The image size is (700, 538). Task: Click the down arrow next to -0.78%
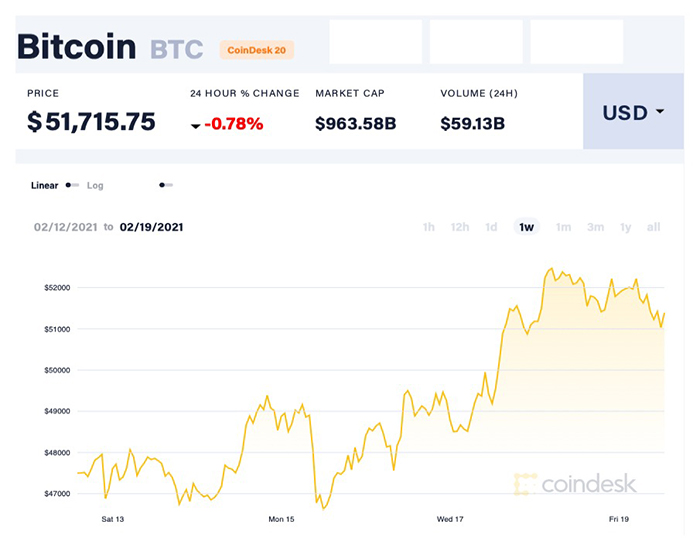coord(196,125)
